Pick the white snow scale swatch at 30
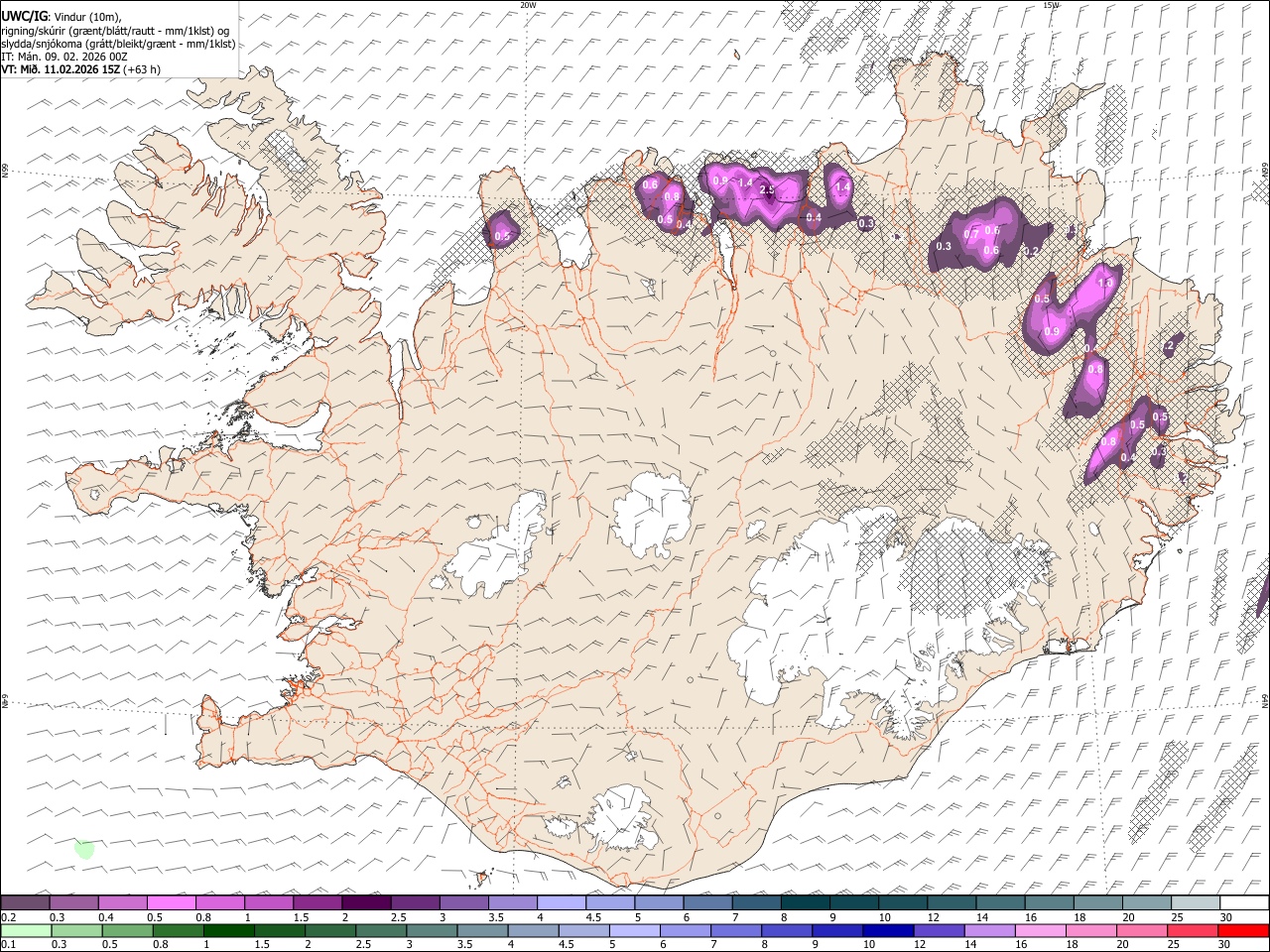 pyautogui.click(x=1244, y=903)
